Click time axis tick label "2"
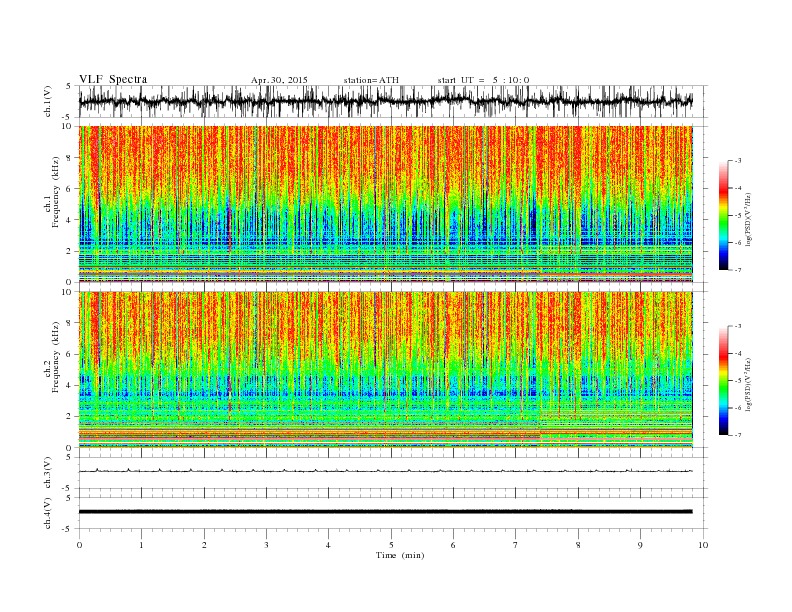The image size is (792, 612). tap(204, 545)
